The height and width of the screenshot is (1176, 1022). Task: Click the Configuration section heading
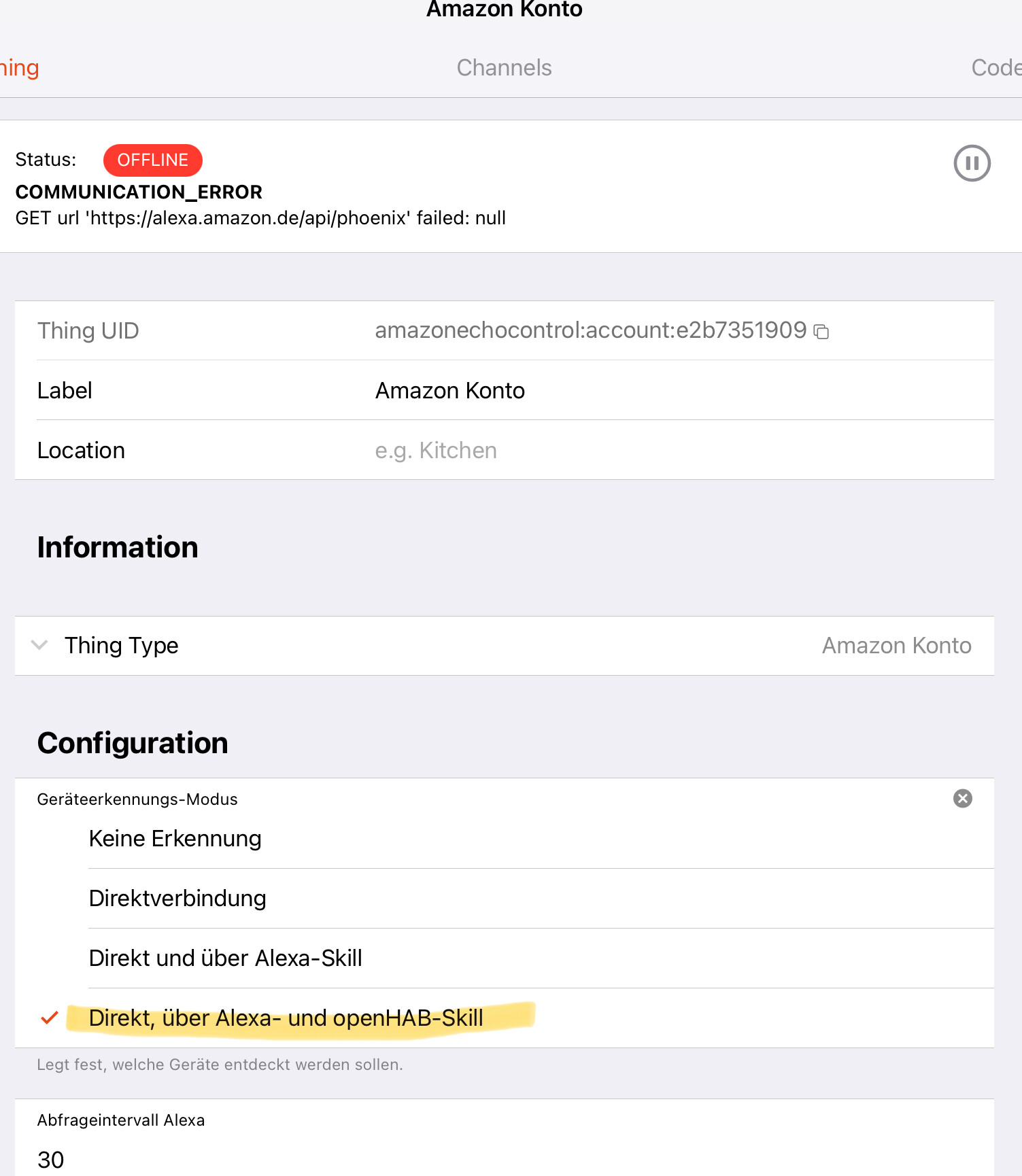coord(133,743)
